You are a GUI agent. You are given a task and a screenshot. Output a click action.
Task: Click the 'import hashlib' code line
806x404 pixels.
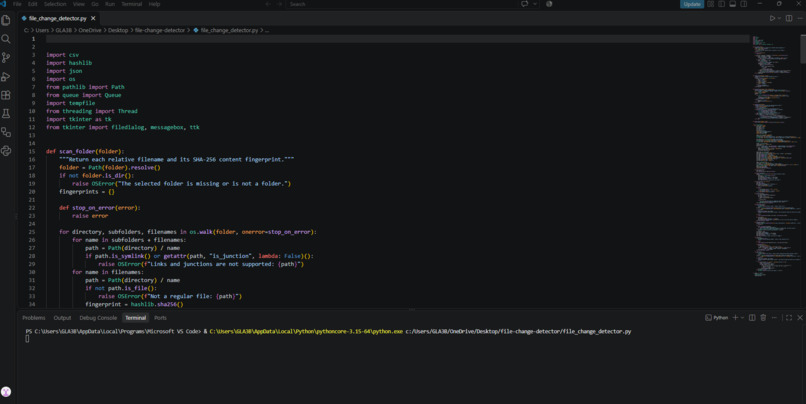[x=69, y=63]
